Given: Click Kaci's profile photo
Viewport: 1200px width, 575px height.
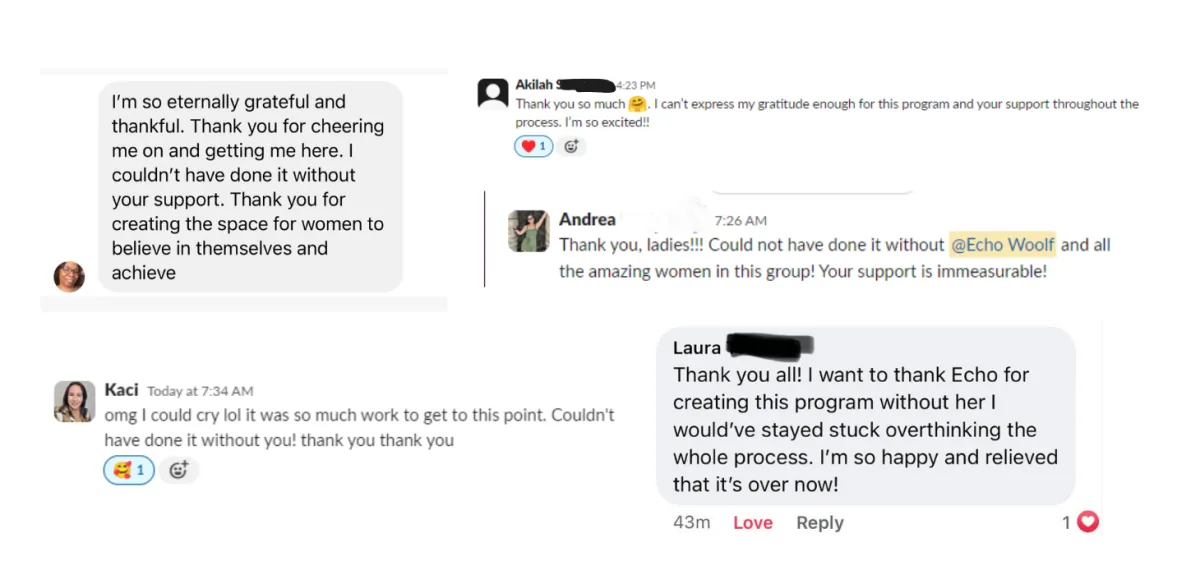Looking at the screenshot, I should coord(74,401).
